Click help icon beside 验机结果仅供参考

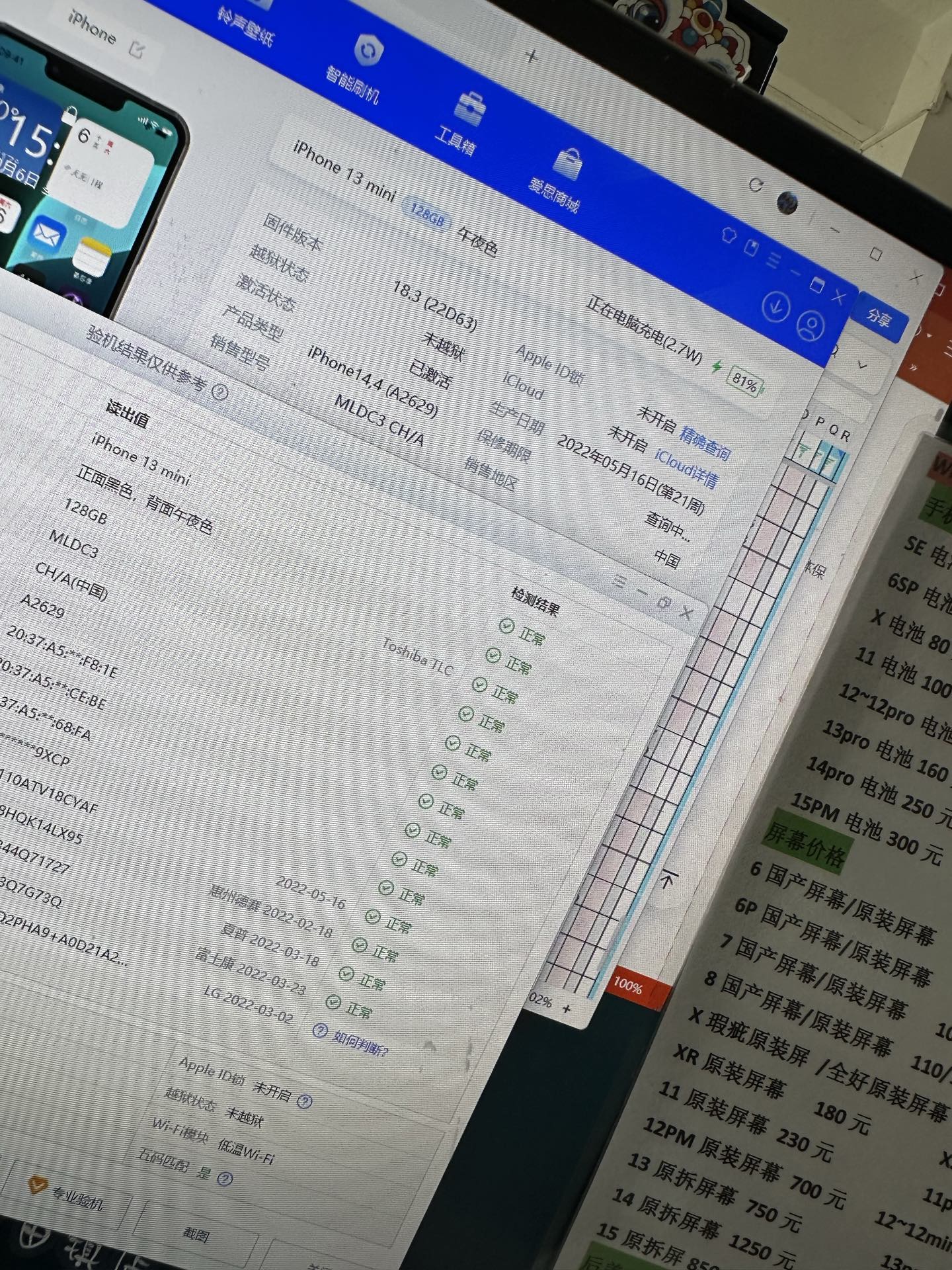tap(219, 392)
